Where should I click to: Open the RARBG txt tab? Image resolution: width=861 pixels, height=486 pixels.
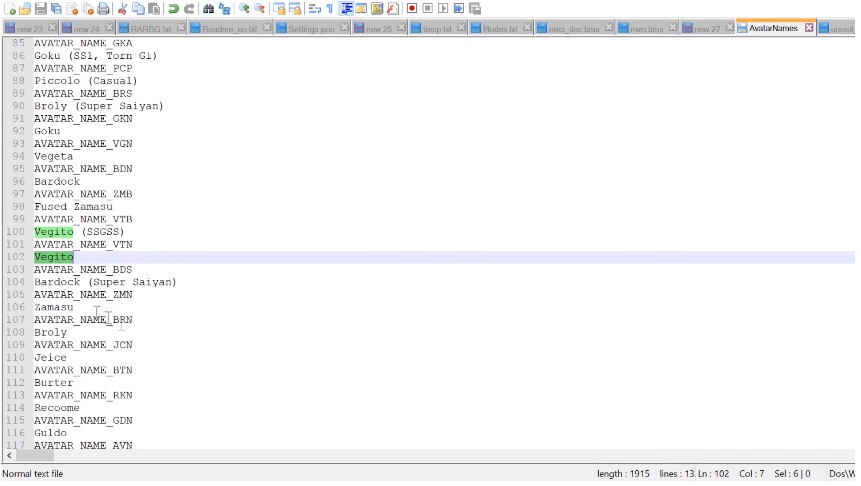pos(150,29)
